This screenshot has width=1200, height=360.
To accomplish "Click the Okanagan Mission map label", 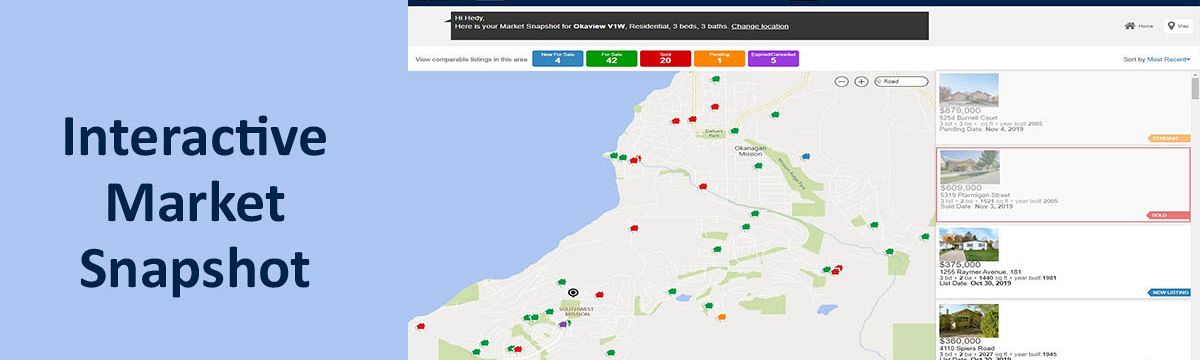I will click(x=750, y=150).
